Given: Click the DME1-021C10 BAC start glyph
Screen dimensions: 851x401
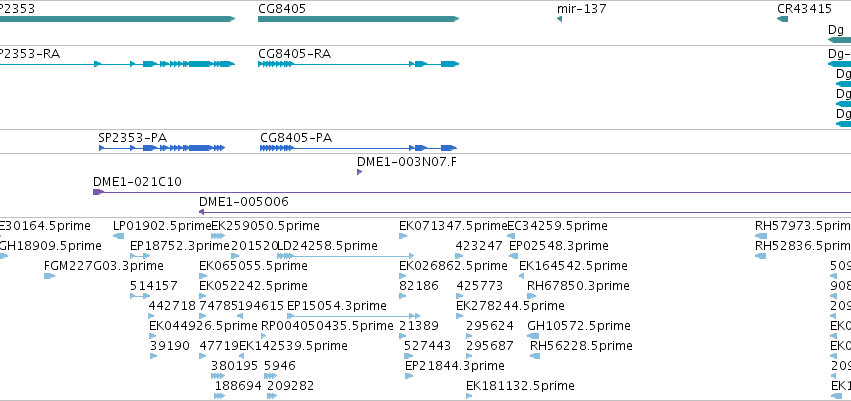Looking at the screenshot, I should point(98,192).
